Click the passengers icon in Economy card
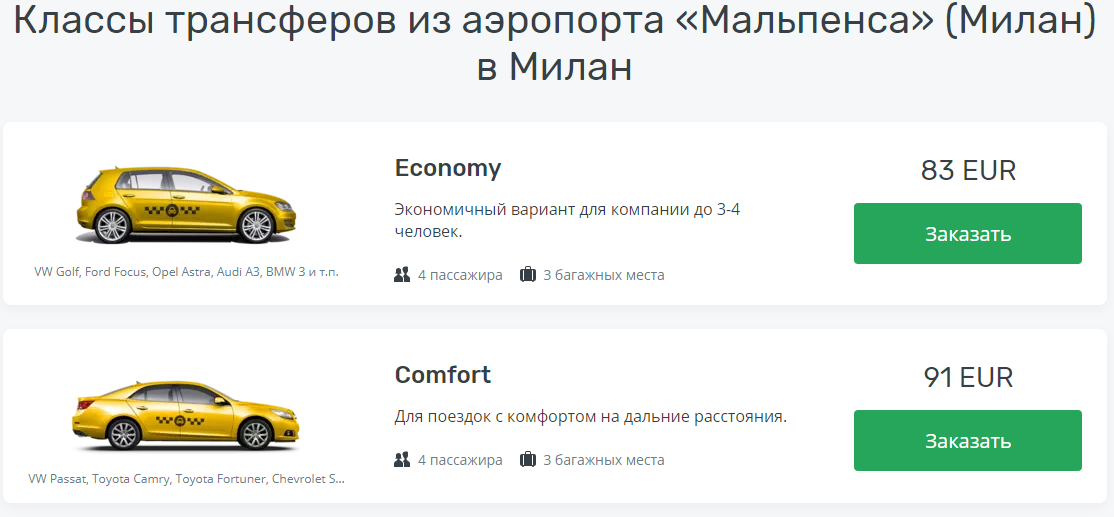 pos(402,274)
